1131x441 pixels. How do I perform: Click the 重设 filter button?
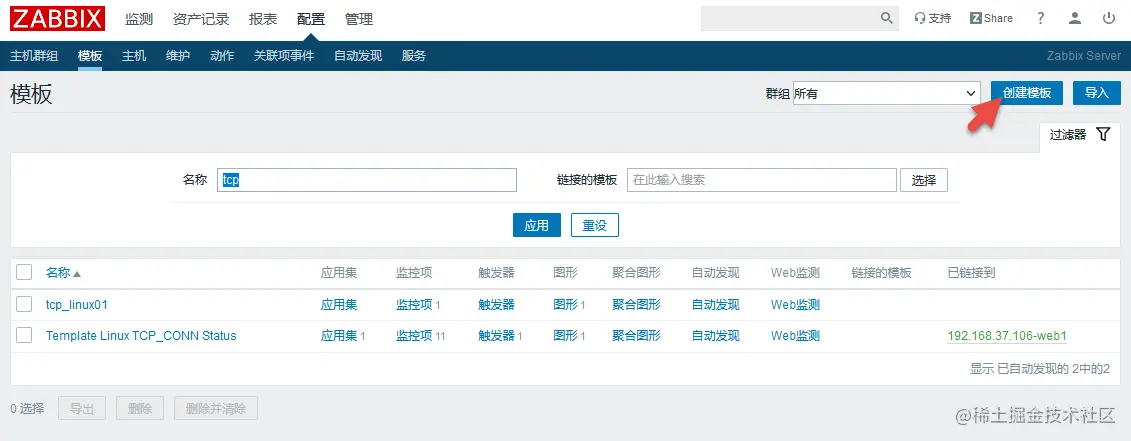[x=595, y=225]
